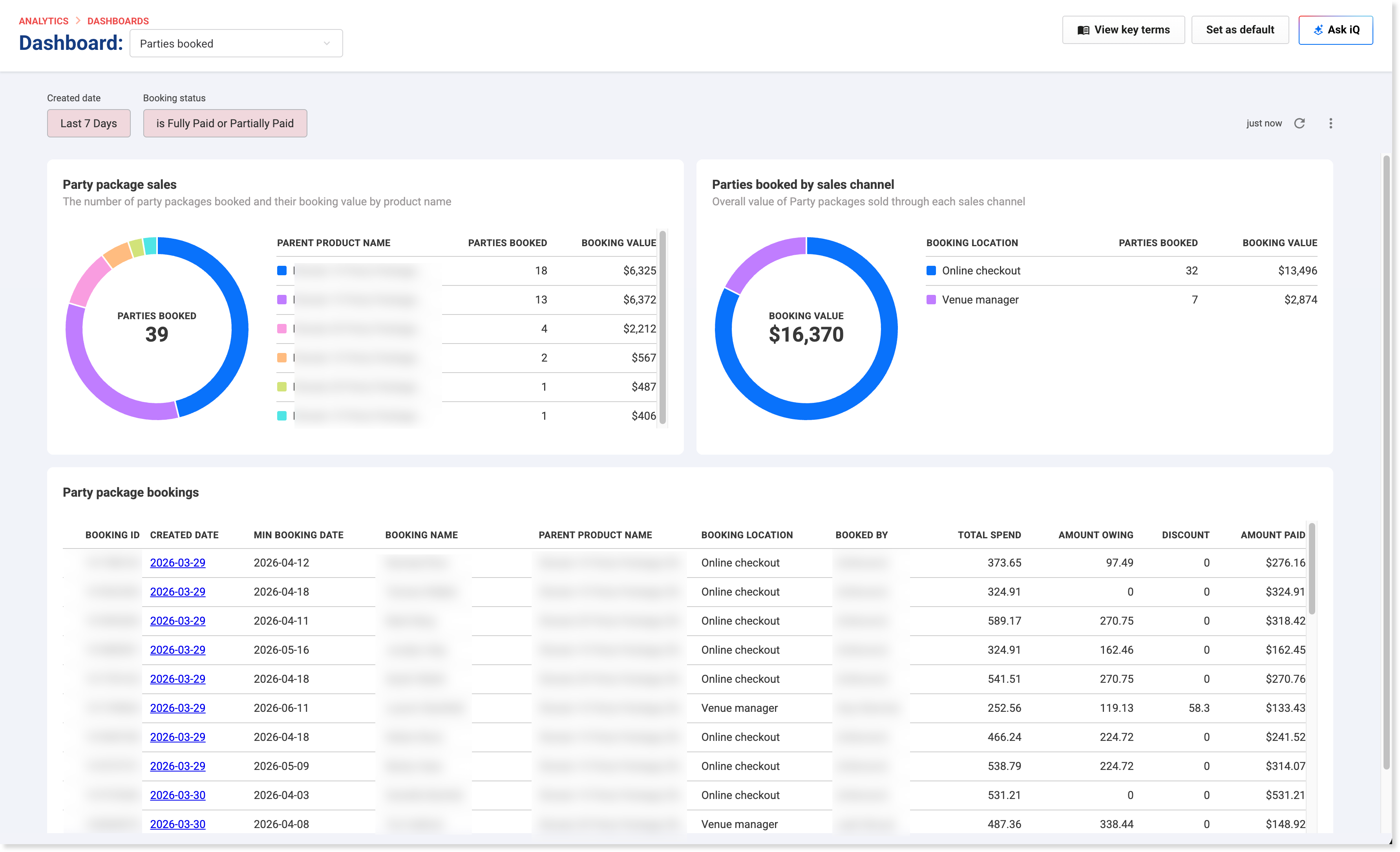Go to the Analytics breadcrumb
The image size is (1400, 852).
[44, 21]
